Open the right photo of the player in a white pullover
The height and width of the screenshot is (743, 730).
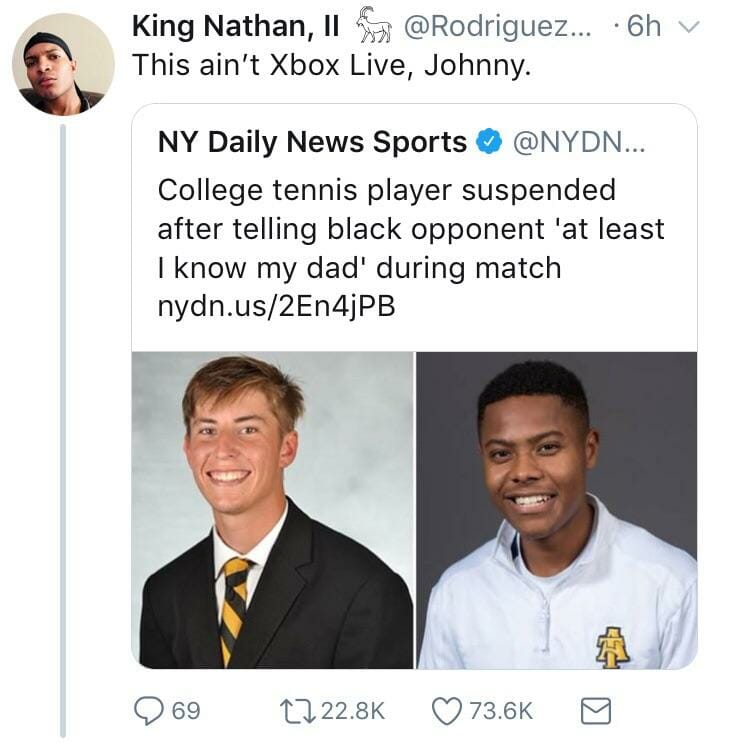click(x=556, y=510)
